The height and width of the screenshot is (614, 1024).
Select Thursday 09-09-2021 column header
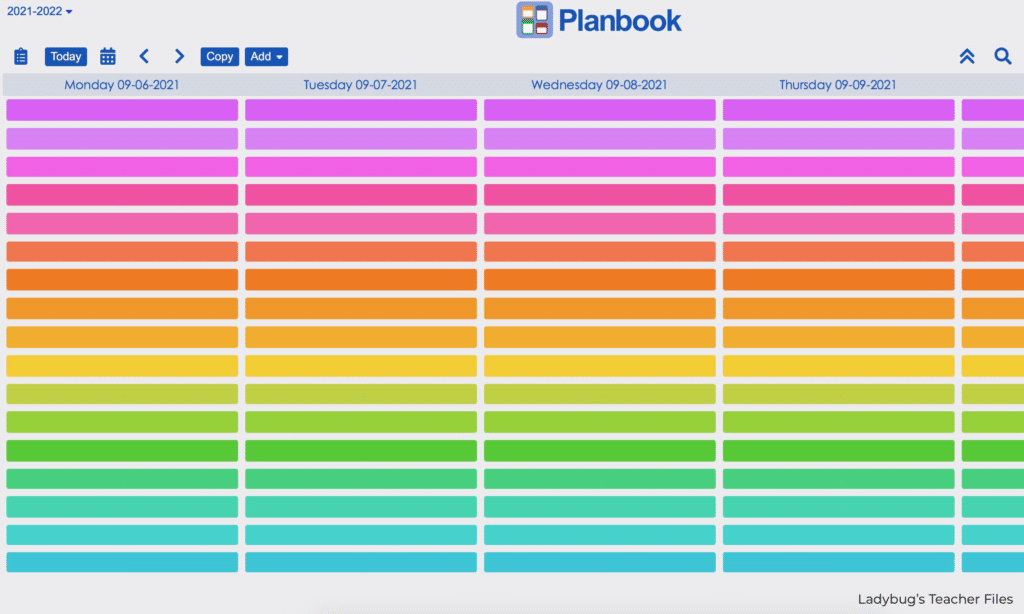pos(838,85)
